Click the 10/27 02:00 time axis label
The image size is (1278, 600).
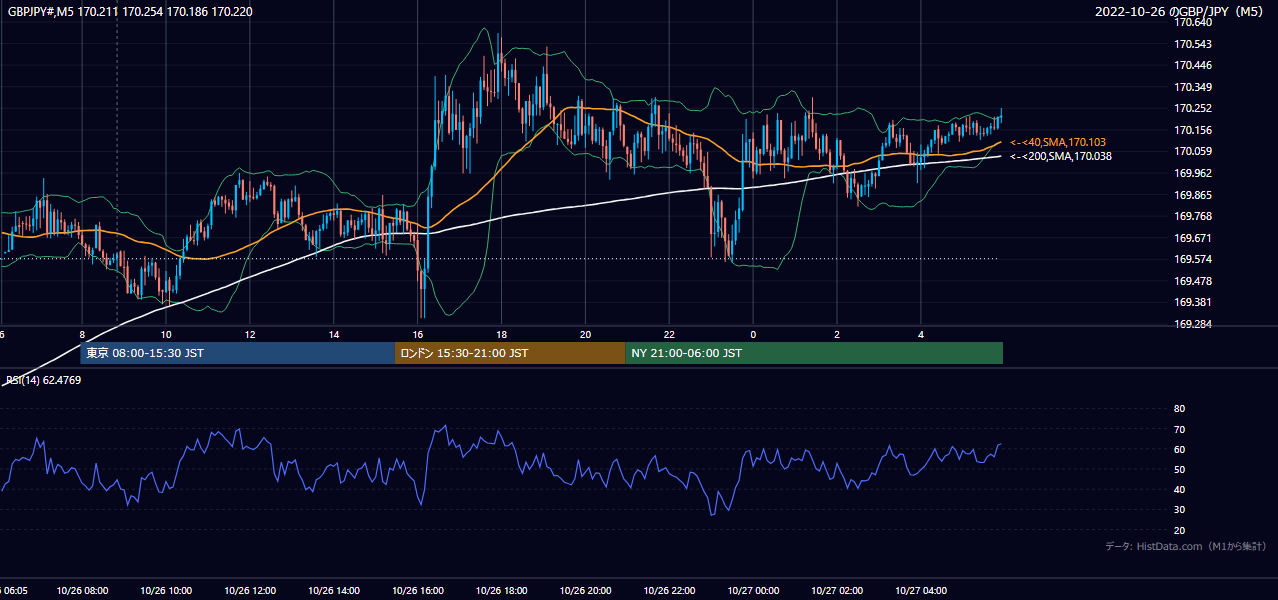click(837, 591)
